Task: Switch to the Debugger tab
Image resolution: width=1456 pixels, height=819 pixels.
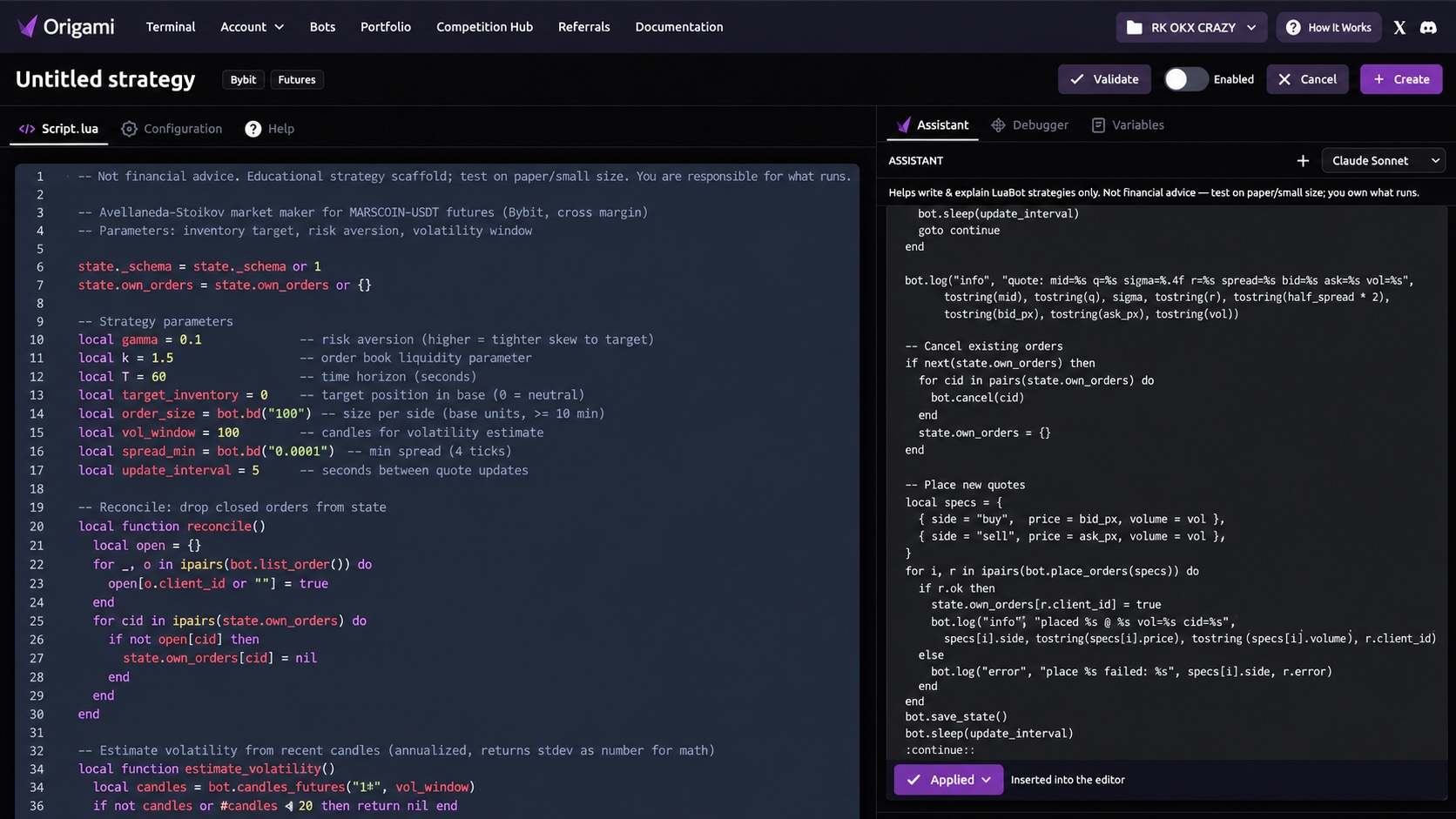Action: tap(1029, 125)
